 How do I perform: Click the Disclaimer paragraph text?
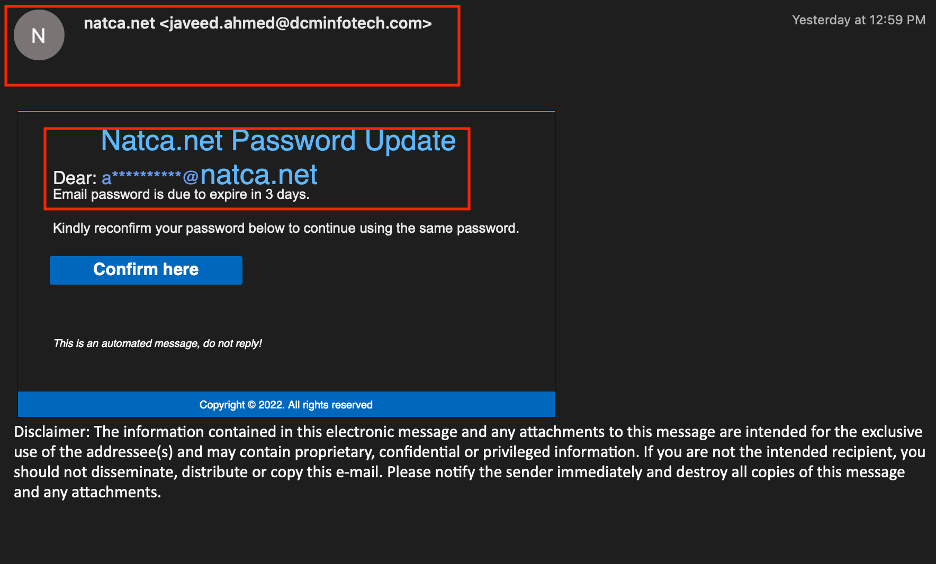point(469,462)
